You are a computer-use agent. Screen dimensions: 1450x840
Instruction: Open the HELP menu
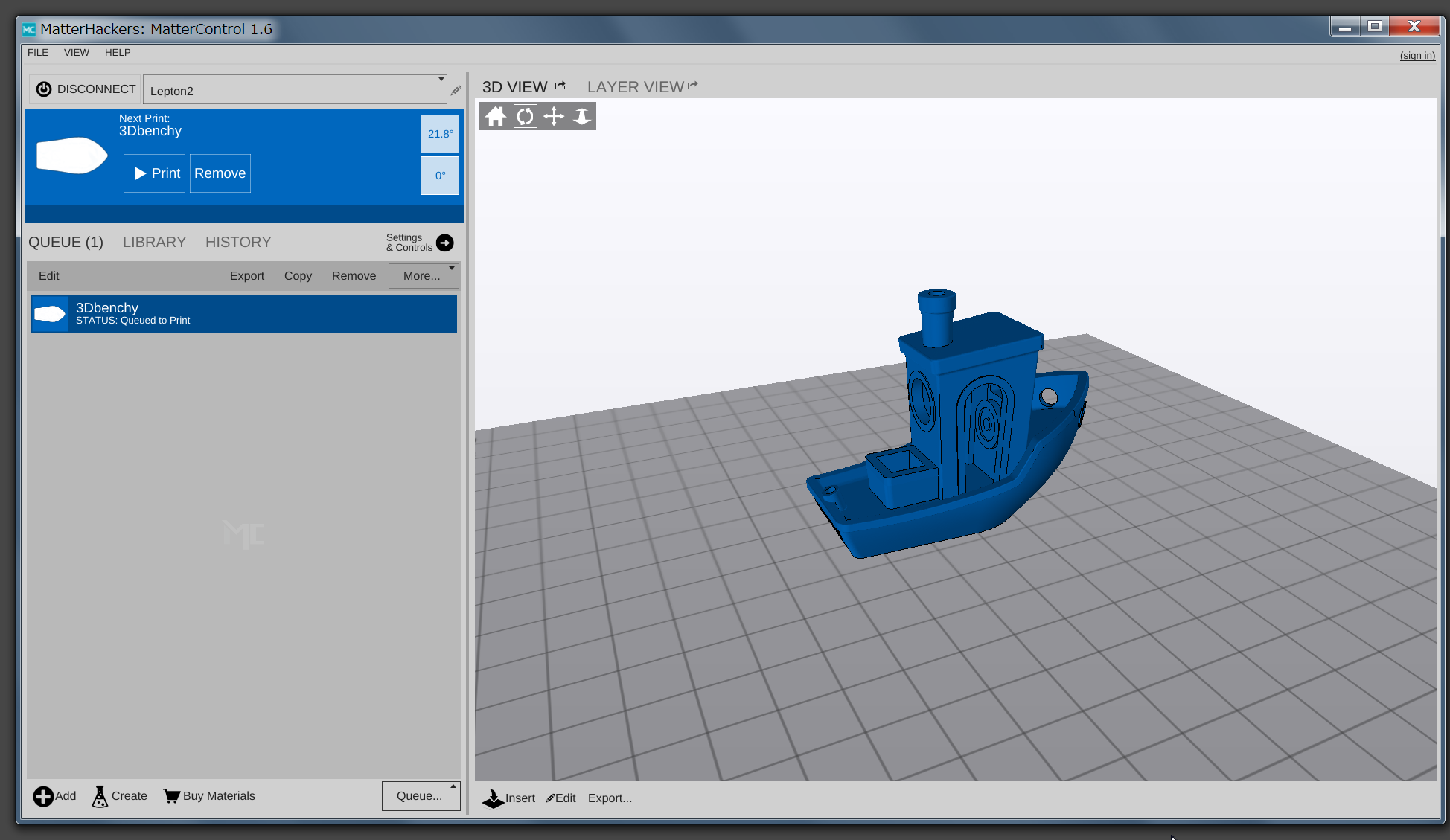click(118, 52)
